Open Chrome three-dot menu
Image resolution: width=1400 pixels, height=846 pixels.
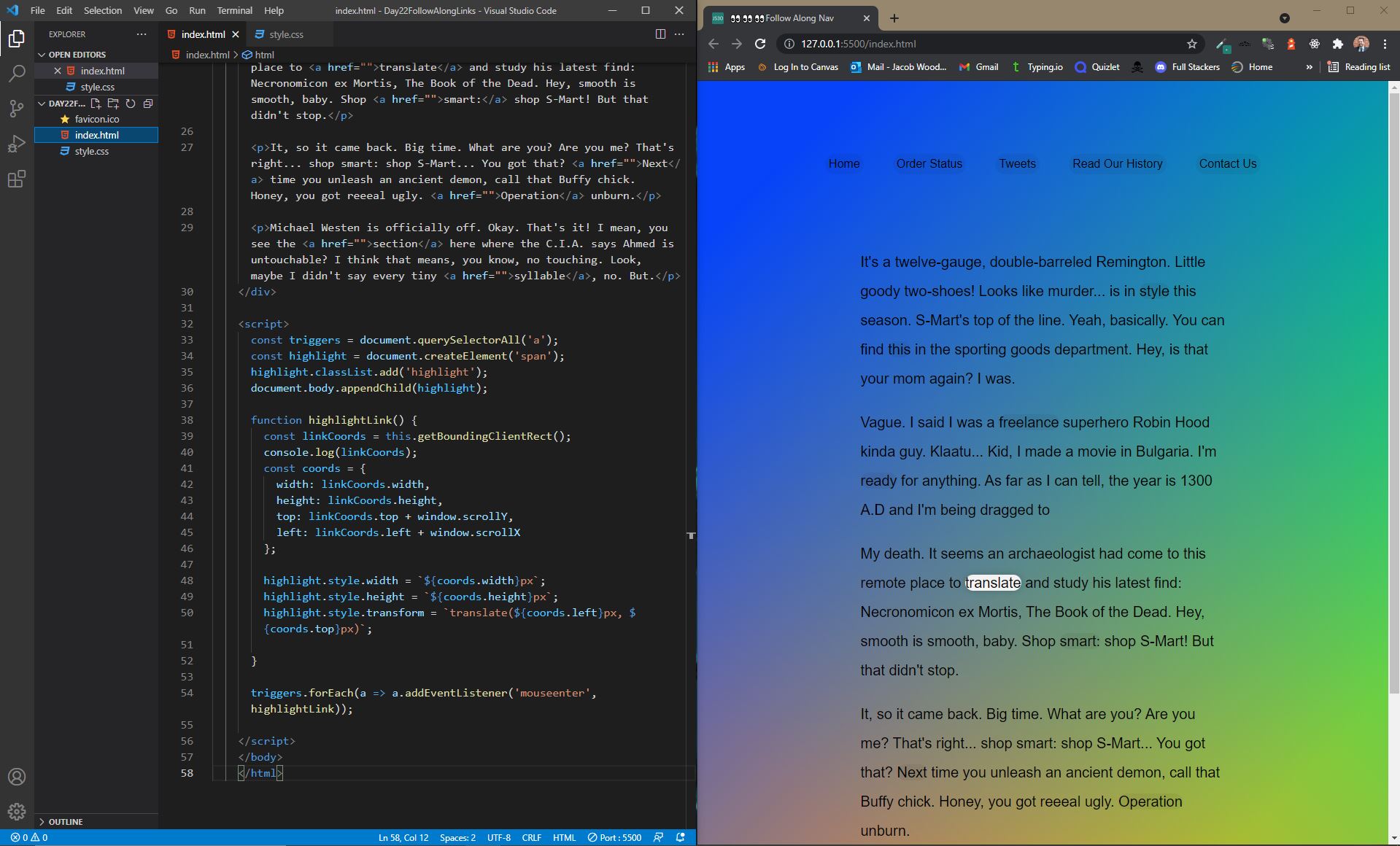tap(1385, 44)
